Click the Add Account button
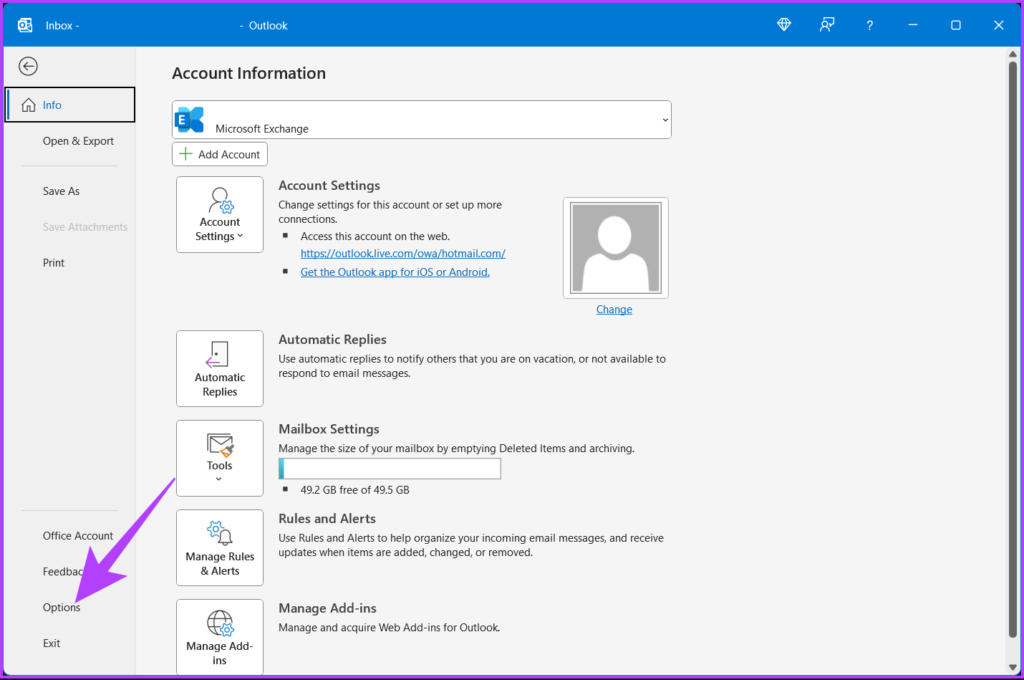The image size is (1024, 680). 220,154
